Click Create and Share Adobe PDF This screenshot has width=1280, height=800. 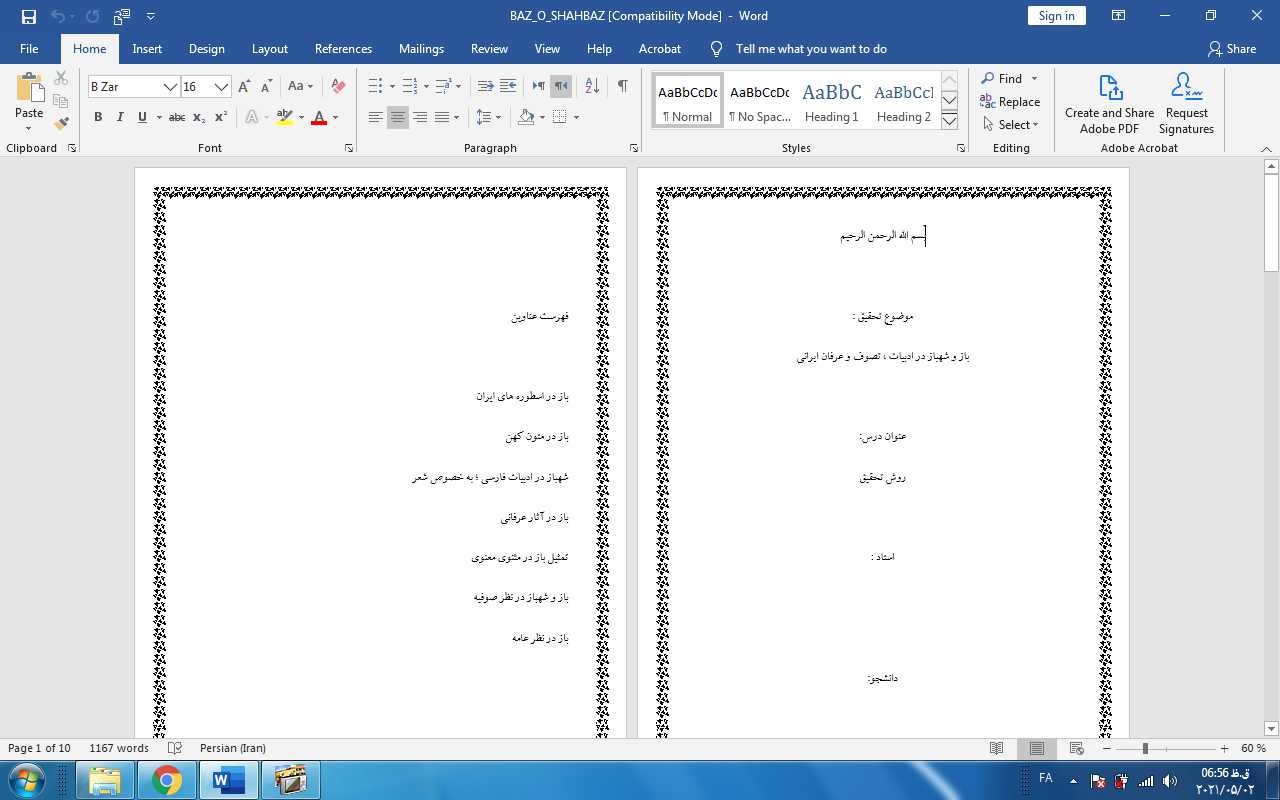click(1109, 104)
